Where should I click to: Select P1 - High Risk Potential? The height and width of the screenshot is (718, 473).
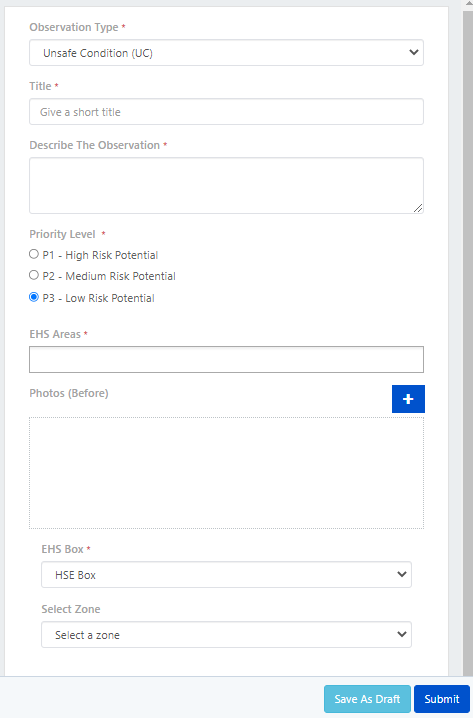[34, 254]
